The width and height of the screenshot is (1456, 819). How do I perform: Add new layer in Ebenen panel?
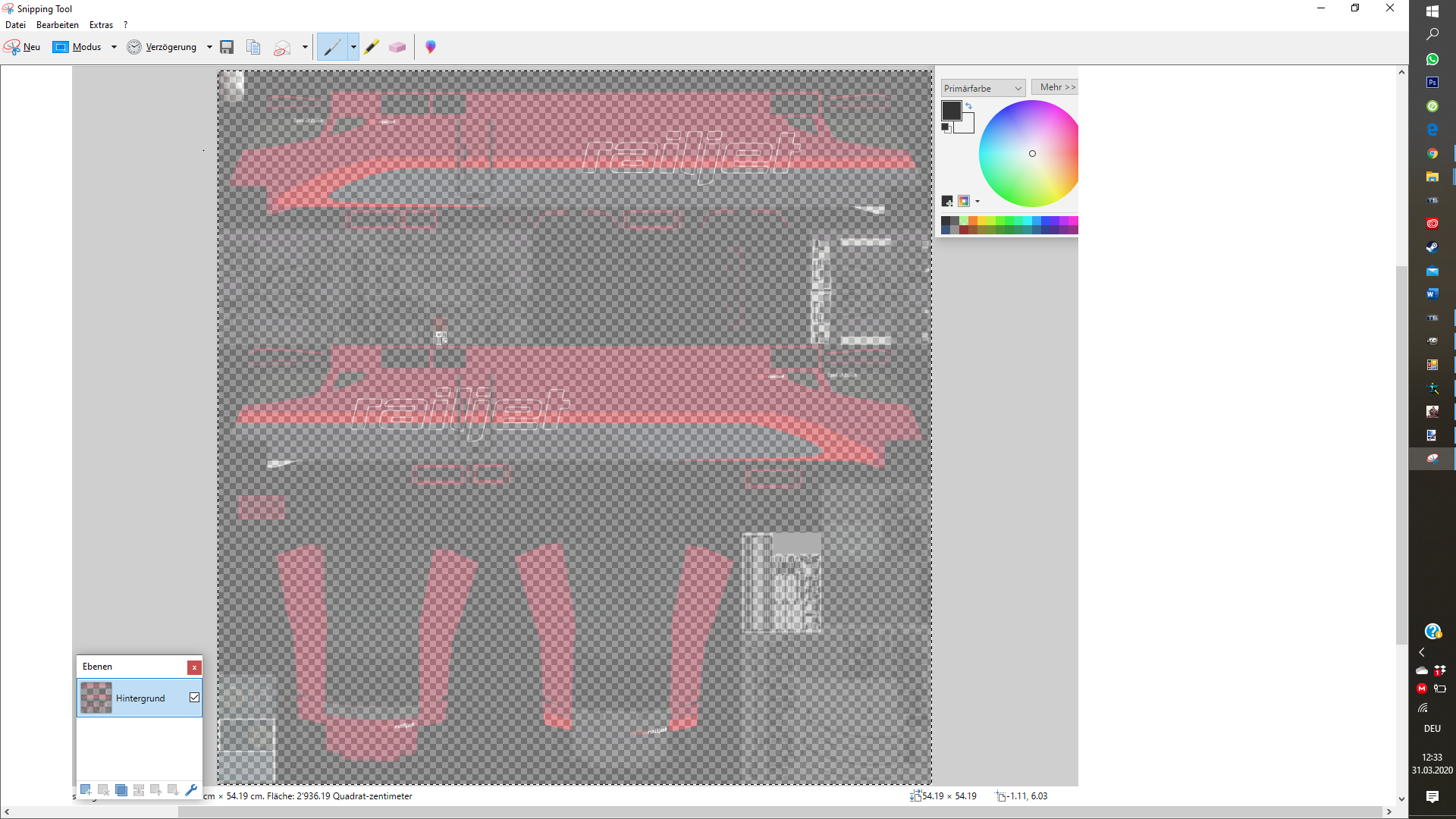[86, 789]
